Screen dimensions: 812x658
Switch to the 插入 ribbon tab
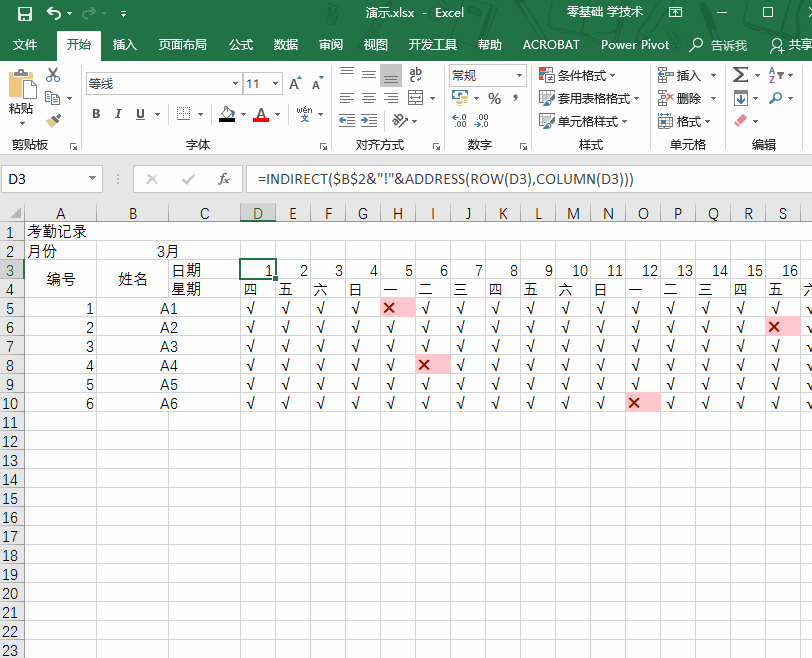click(x=124, y=45)
